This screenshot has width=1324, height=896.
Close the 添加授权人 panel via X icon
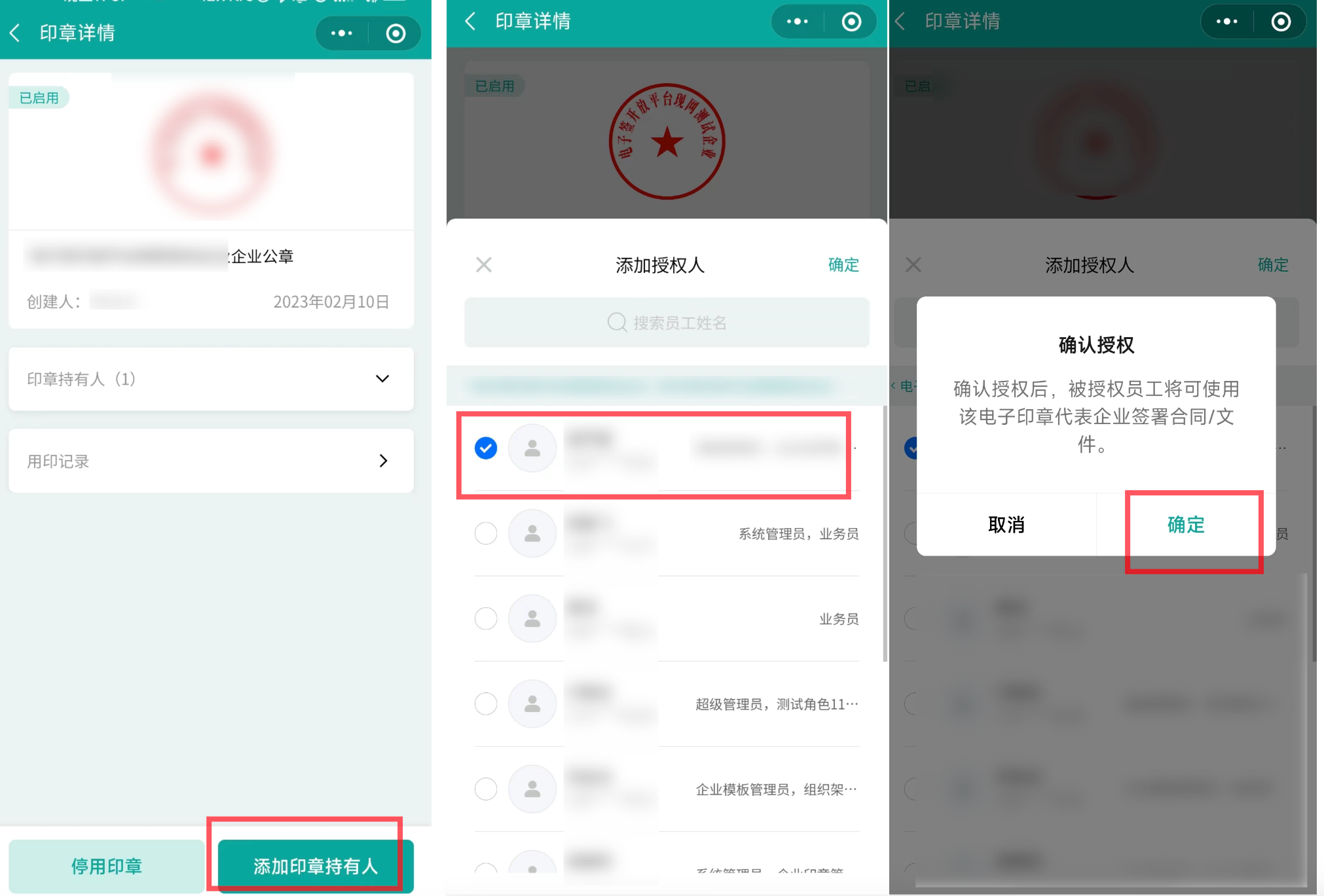tap(484, 264)
